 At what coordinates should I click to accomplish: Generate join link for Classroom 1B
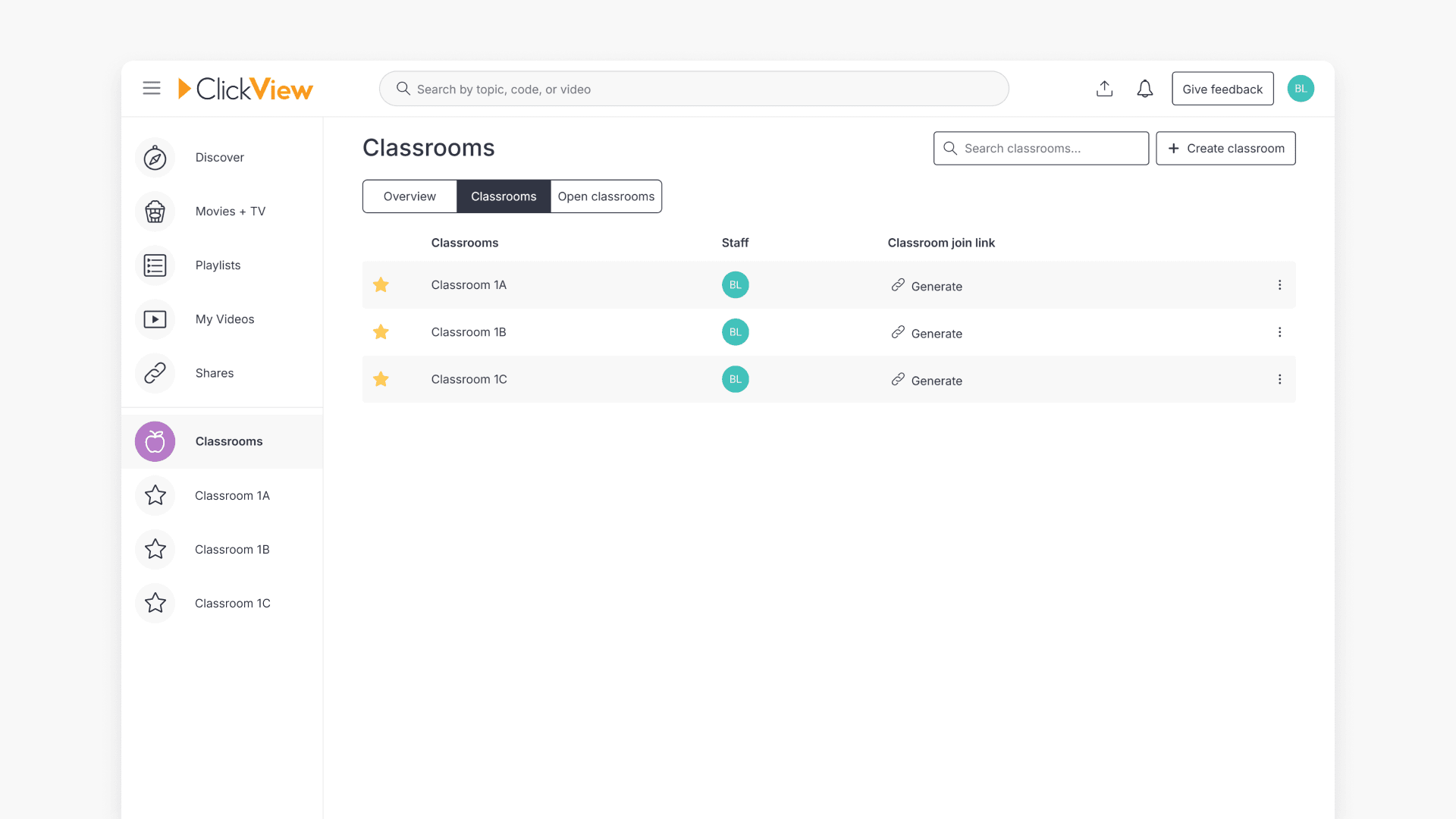(x=927, y=333)
